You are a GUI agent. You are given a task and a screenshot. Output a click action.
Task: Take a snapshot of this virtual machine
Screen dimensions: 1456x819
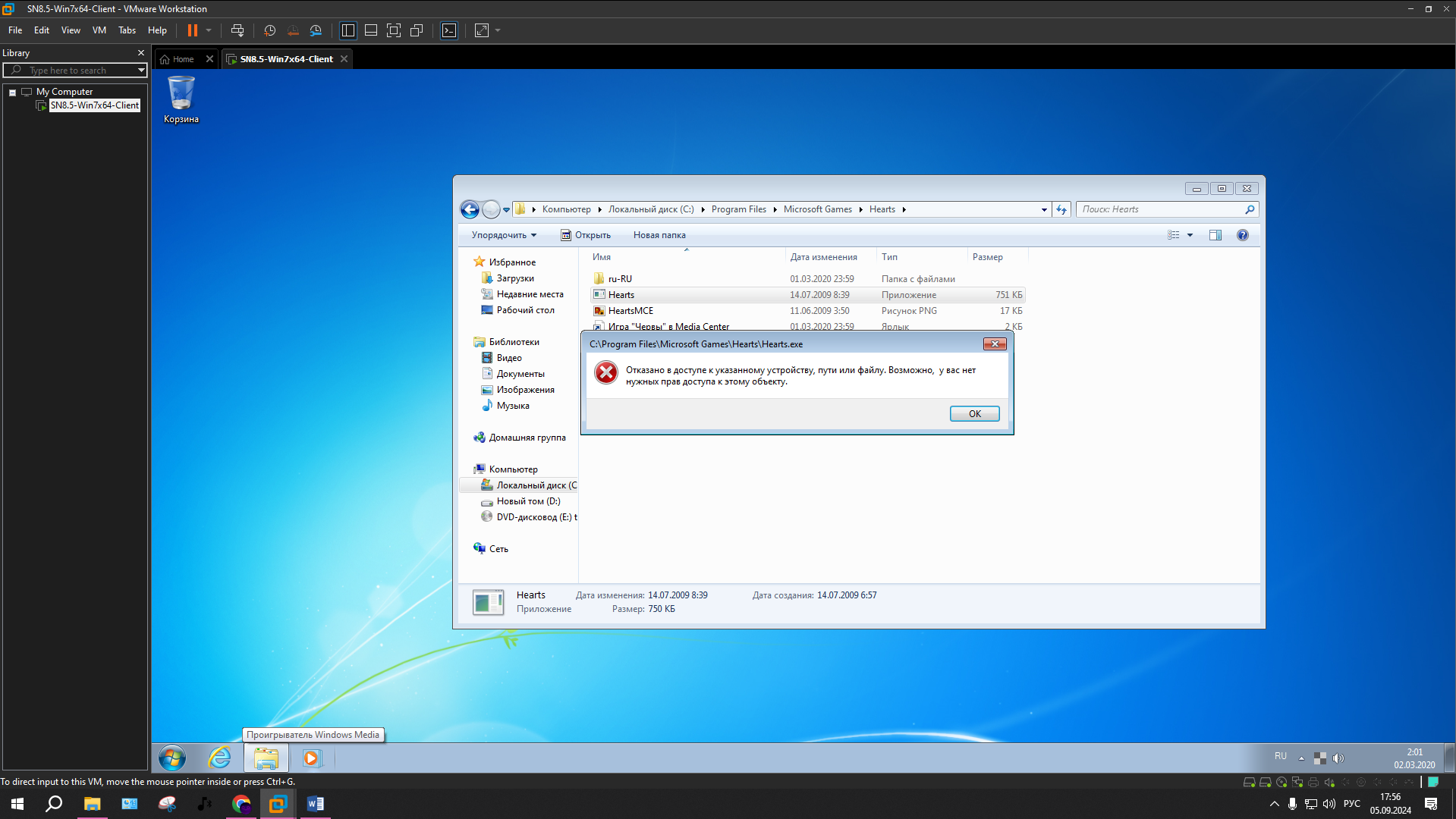click(269, 30)
